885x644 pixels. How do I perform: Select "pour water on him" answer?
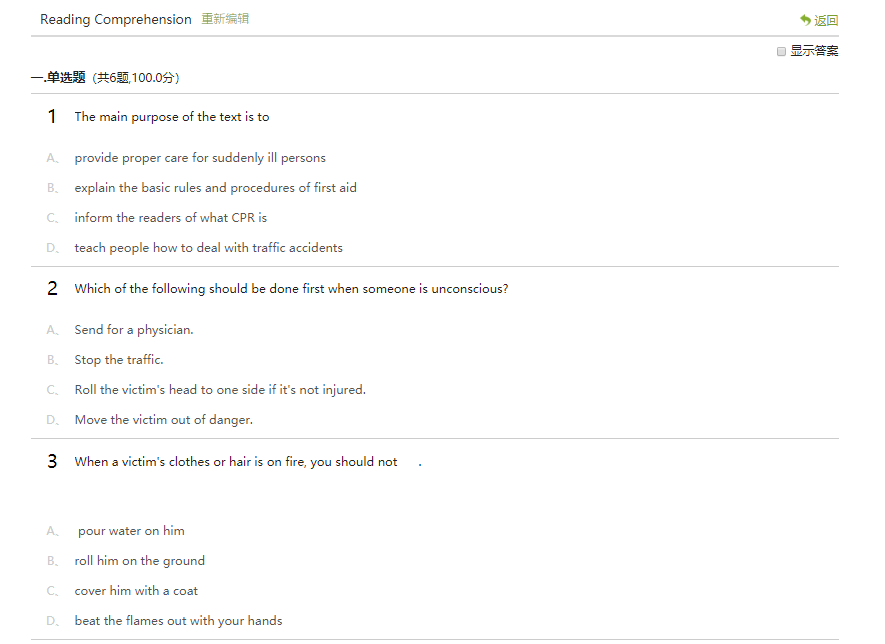(131, 531)
